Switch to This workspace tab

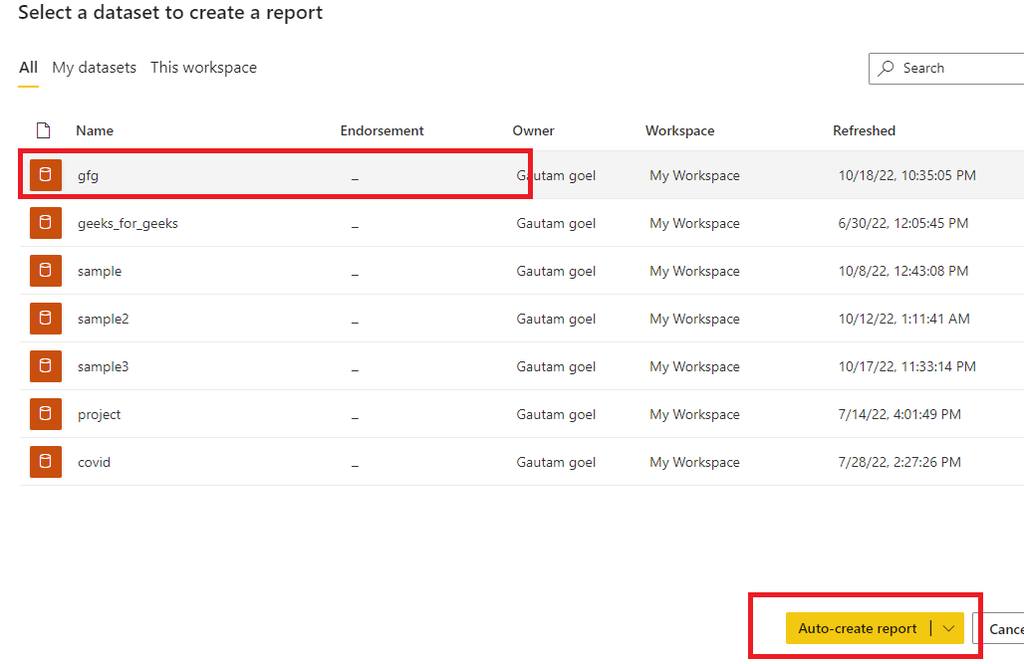pyautogui.click(x=204, y=67)
